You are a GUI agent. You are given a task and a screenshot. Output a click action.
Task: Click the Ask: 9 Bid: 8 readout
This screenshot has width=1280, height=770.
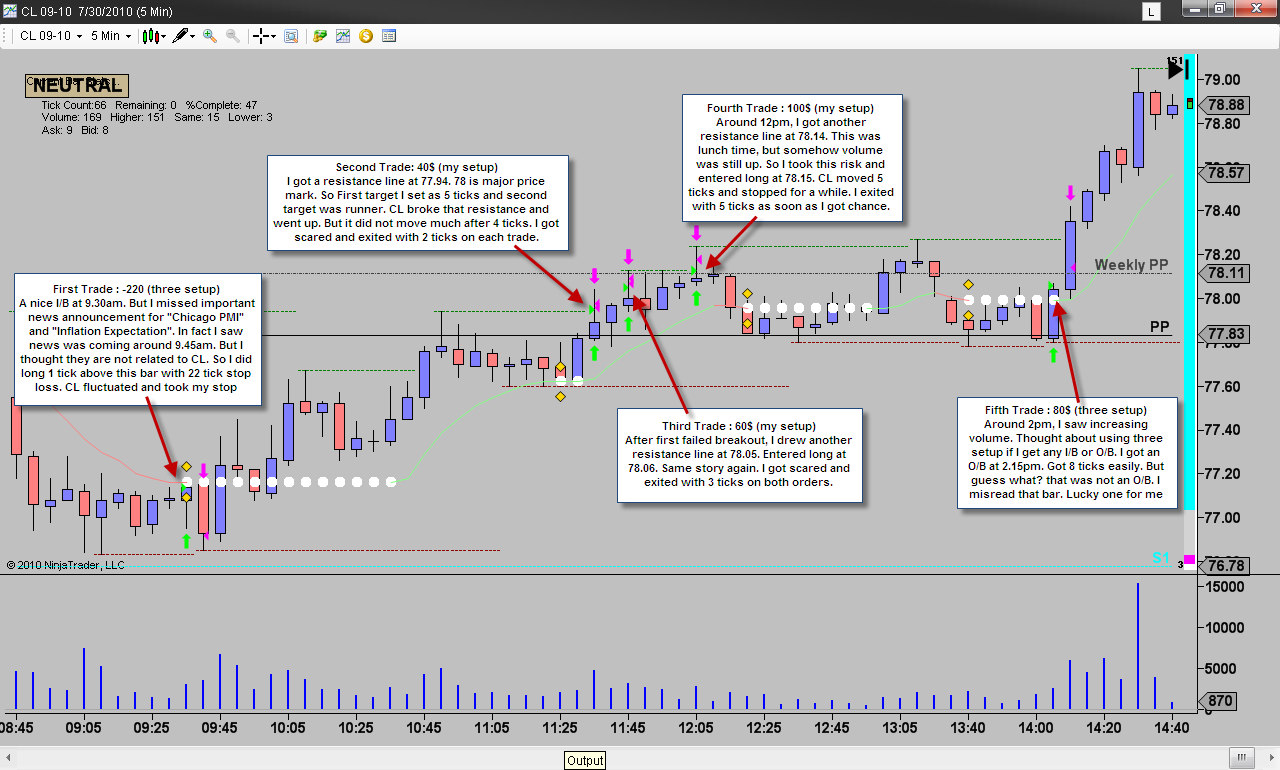point(75,129)
